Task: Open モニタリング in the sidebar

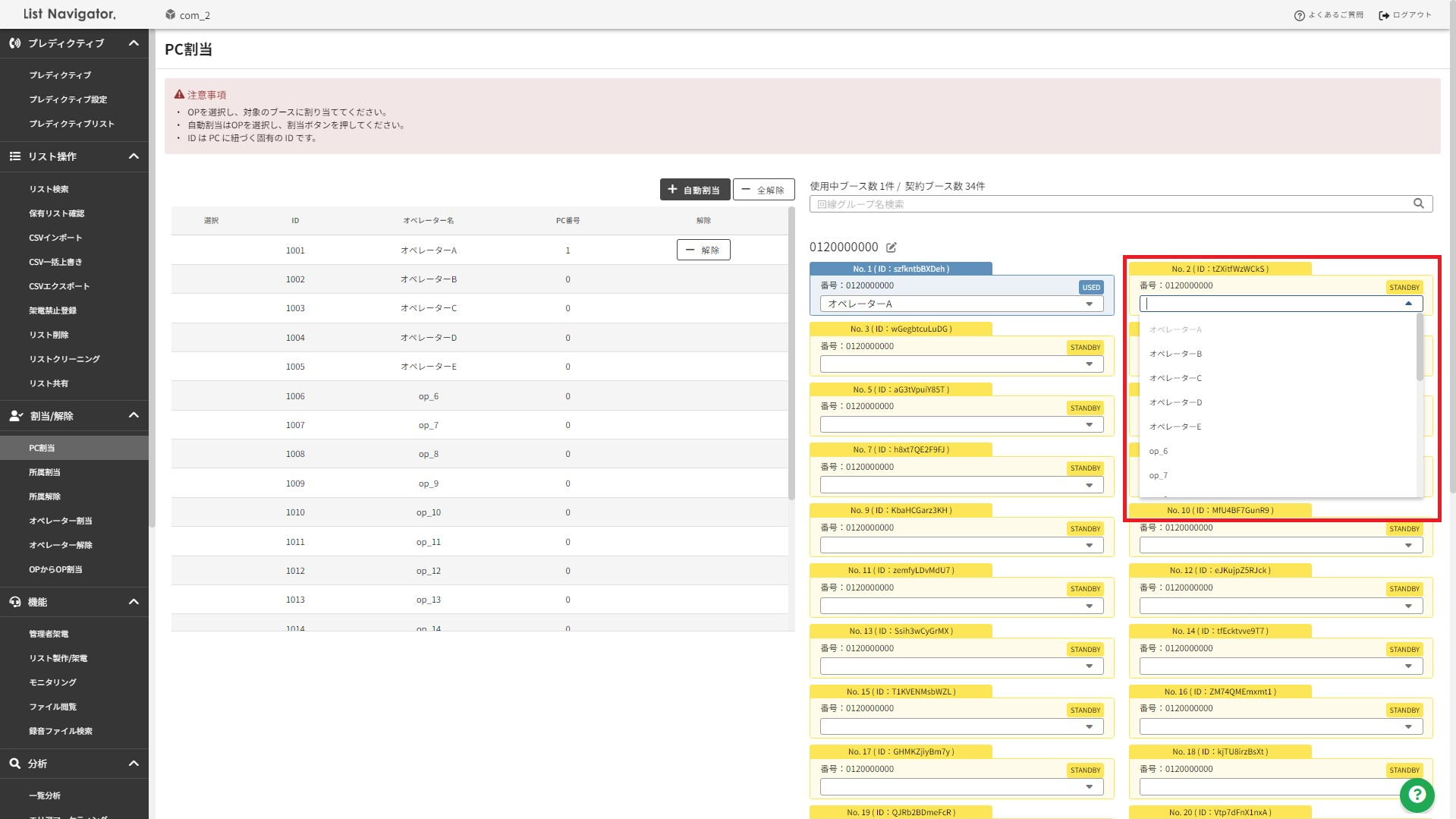Action: tap(74, 682)
